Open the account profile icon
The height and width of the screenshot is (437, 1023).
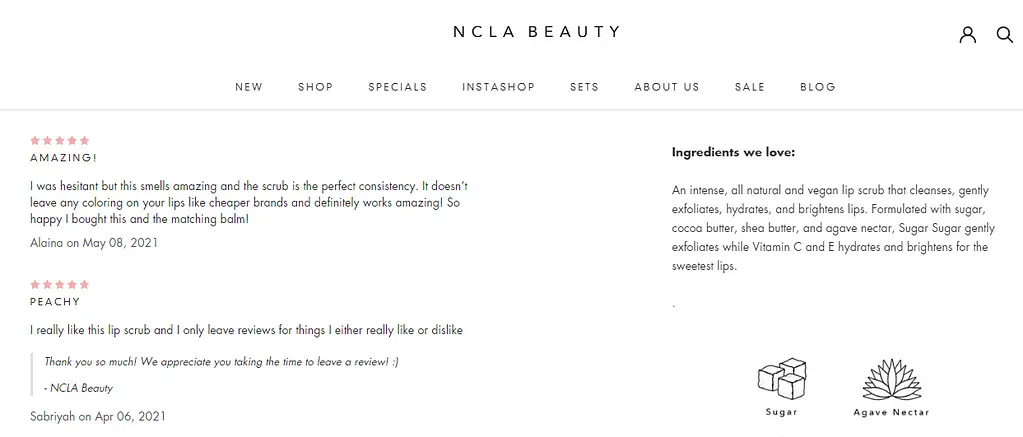pos(967,35)
